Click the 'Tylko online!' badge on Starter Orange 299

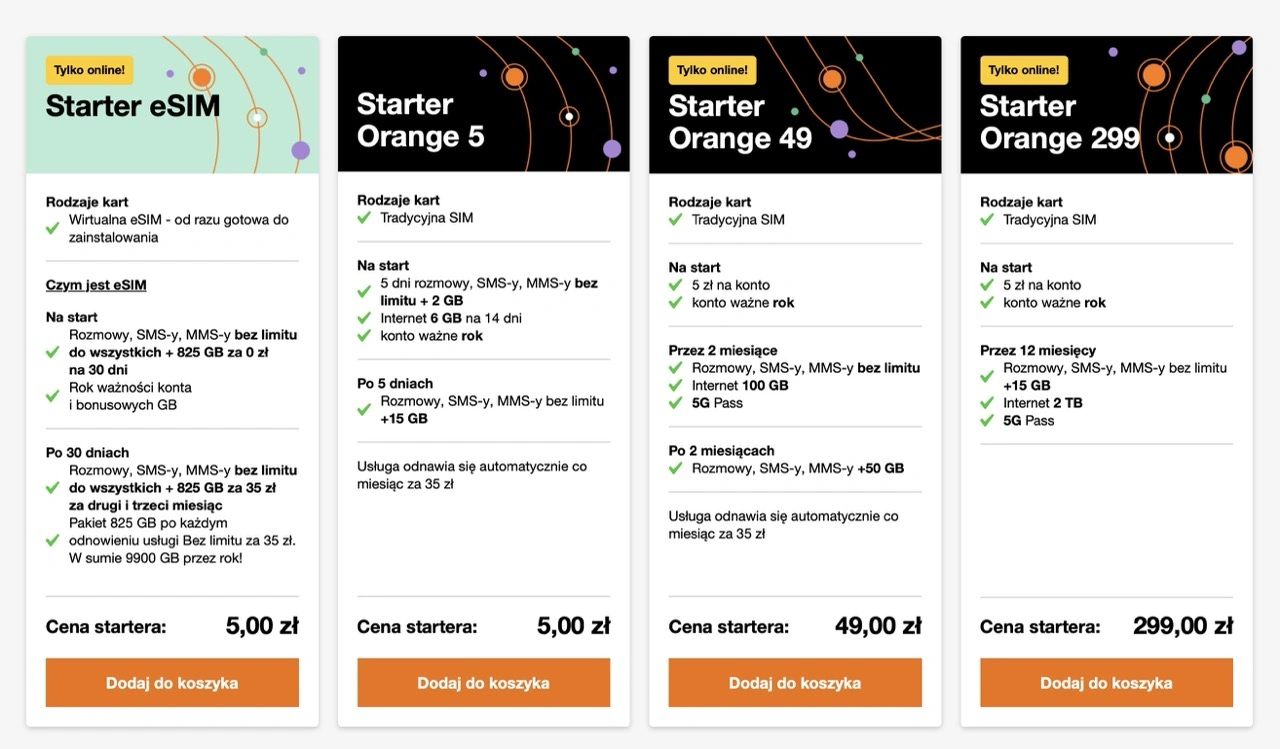[x=1024, y=70]
